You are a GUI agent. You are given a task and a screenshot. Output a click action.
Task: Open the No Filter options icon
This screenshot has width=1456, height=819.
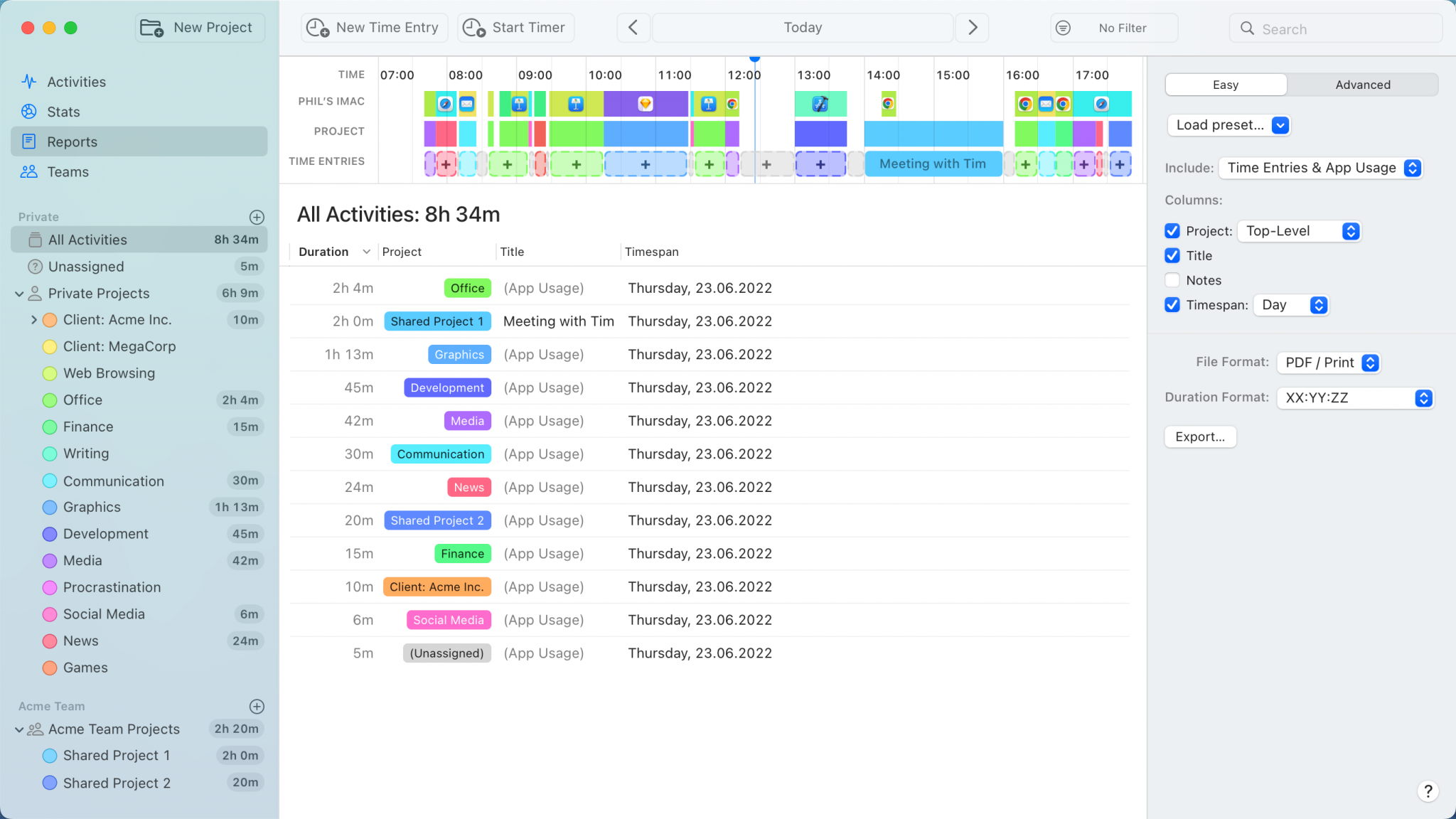point(1063,28)
